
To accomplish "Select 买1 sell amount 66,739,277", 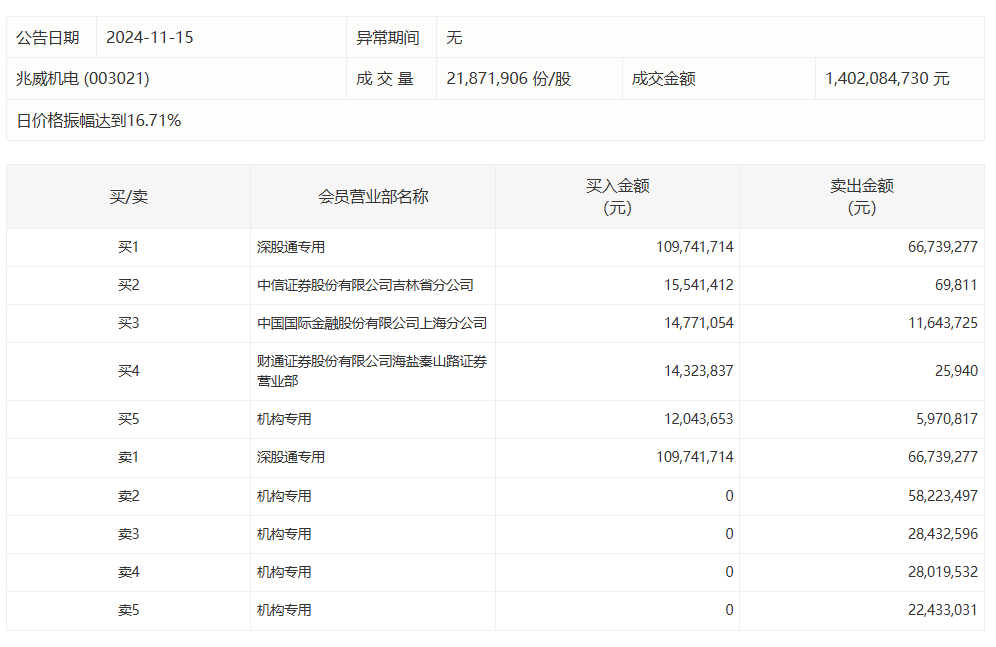I will coord(943,247).
